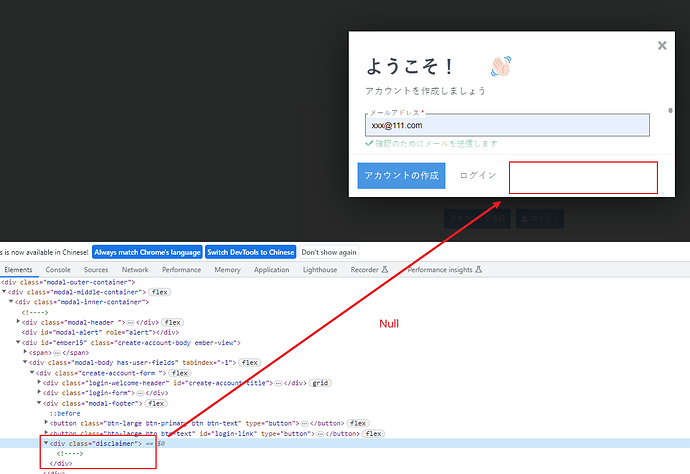Click flex badge beside btn-primary button

tap(358, 423)
